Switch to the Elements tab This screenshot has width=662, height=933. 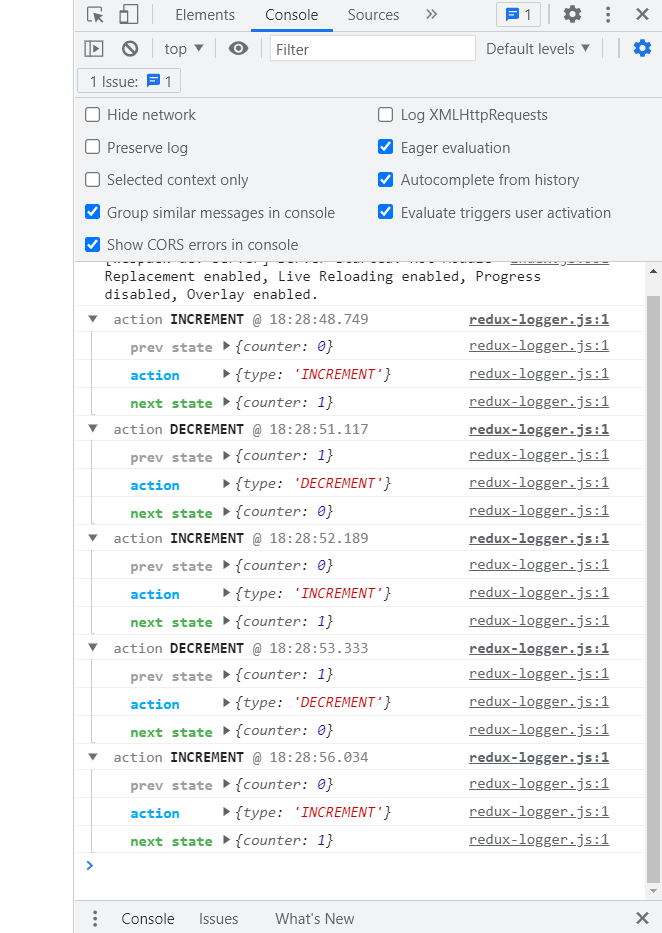click(205, 15)
